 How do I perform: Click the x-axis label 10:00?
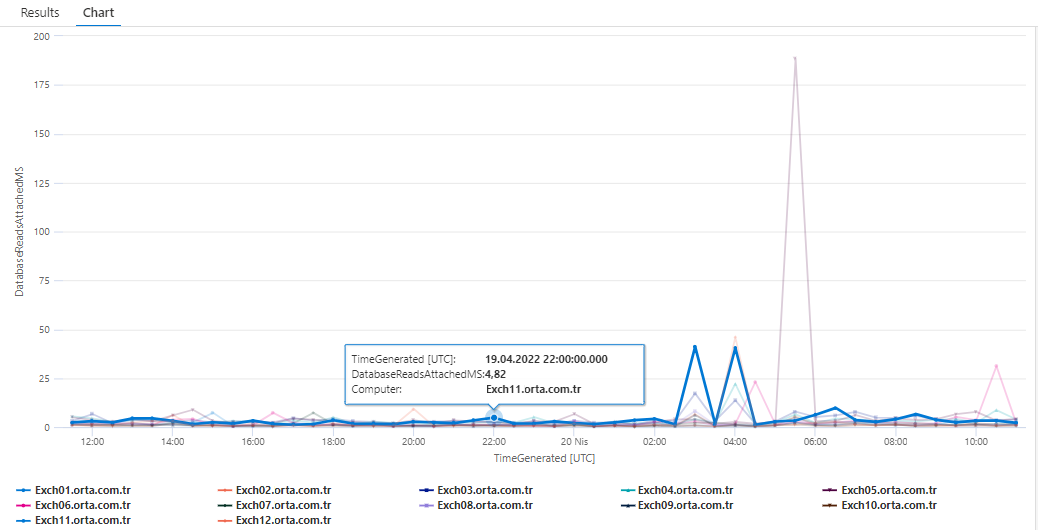click(x=976, y=440)
